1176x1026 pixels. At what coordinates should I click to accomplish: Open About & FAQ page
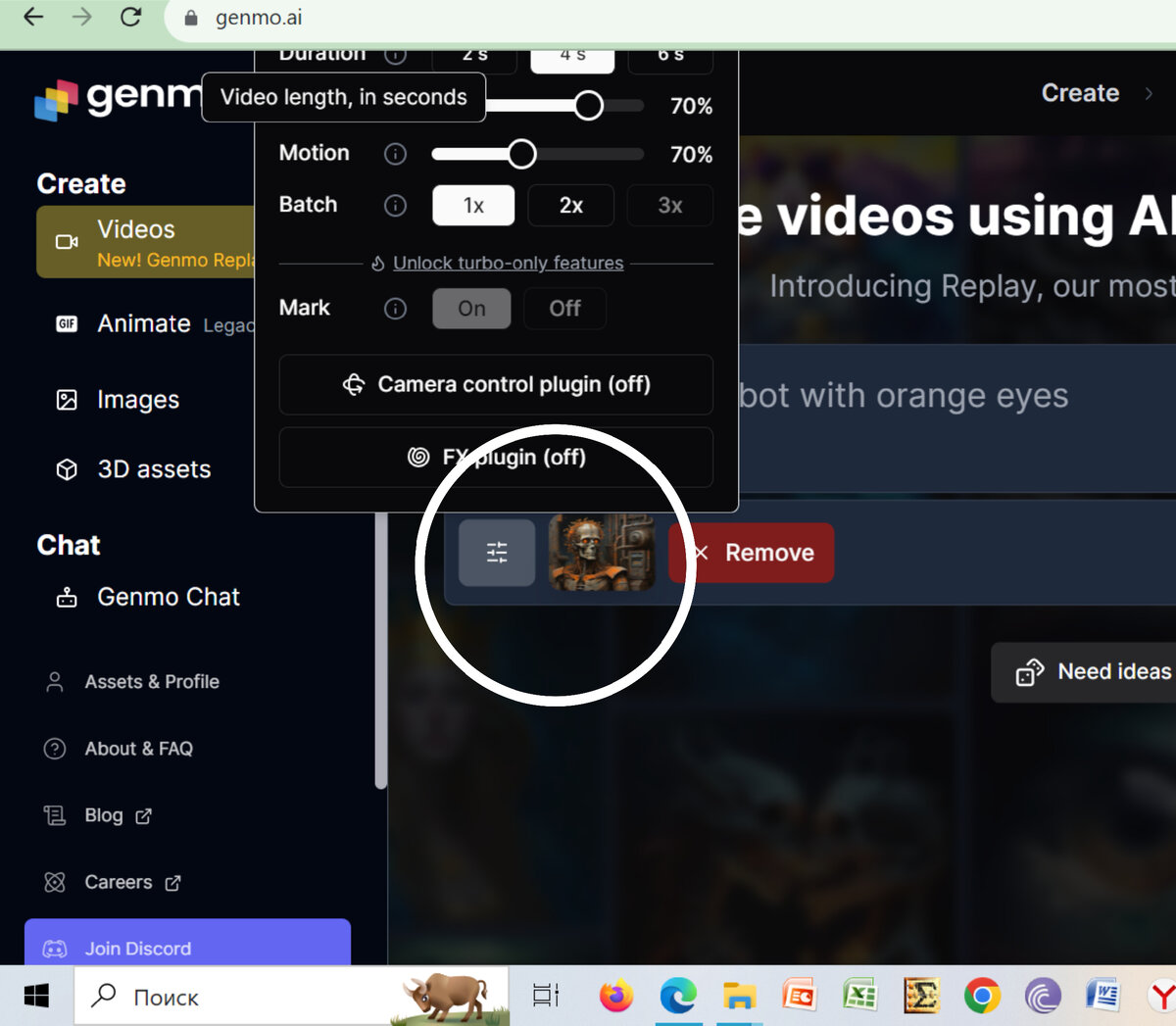[119, 749]
